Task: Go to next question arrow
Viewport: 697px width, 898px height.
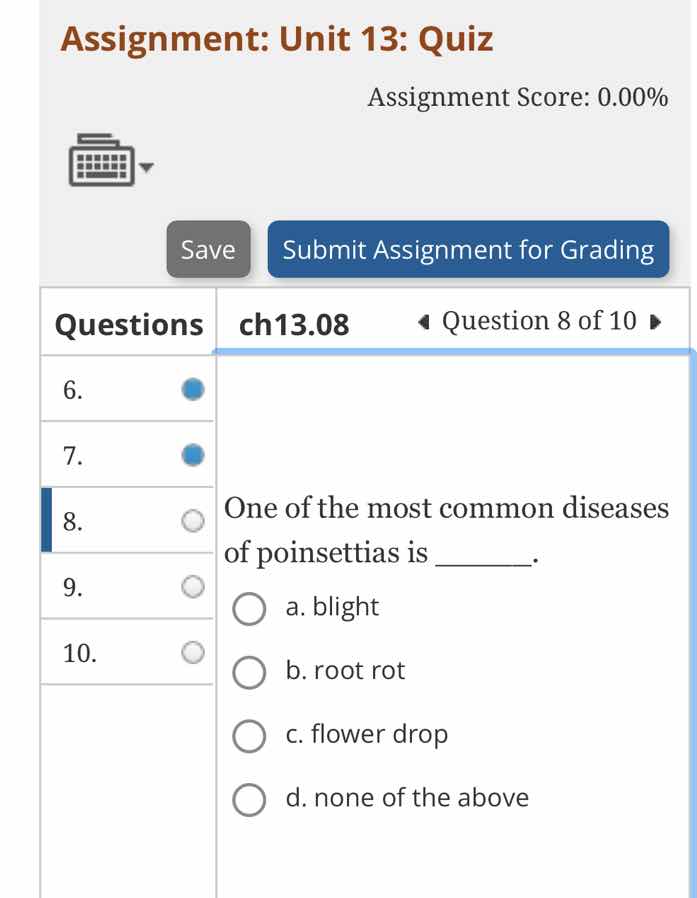Action: point(655,322)
